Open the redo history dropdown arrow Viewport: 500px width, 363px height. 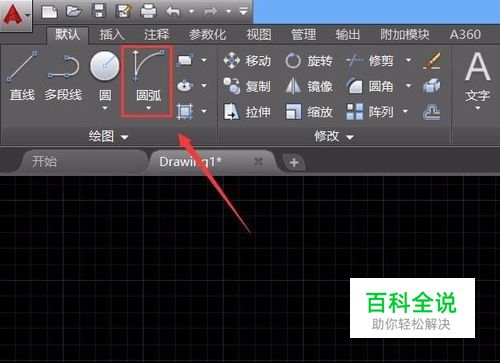[229, 12]
